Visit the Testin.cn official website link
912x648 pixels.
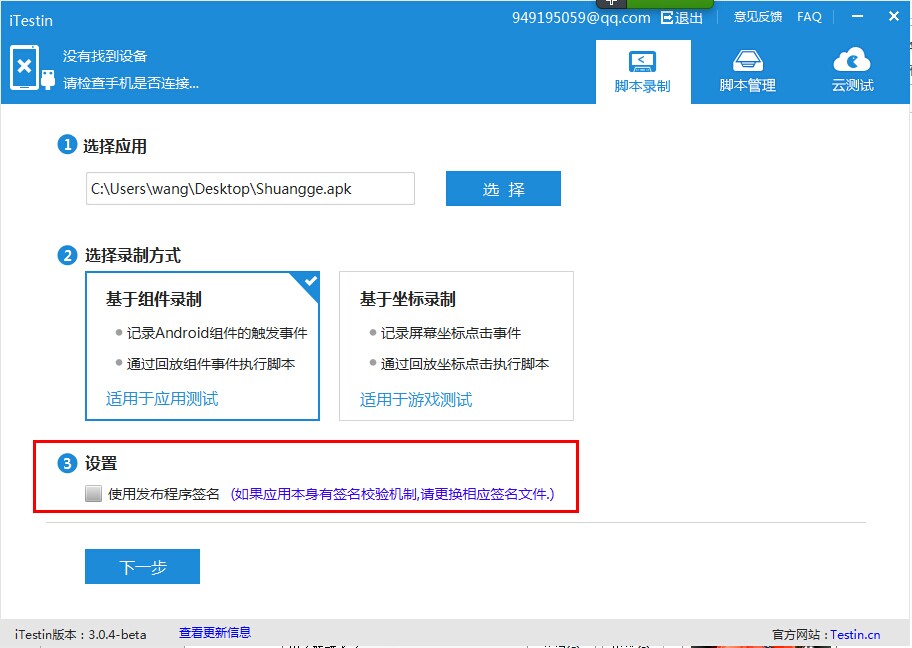click(x=855, y=635)
